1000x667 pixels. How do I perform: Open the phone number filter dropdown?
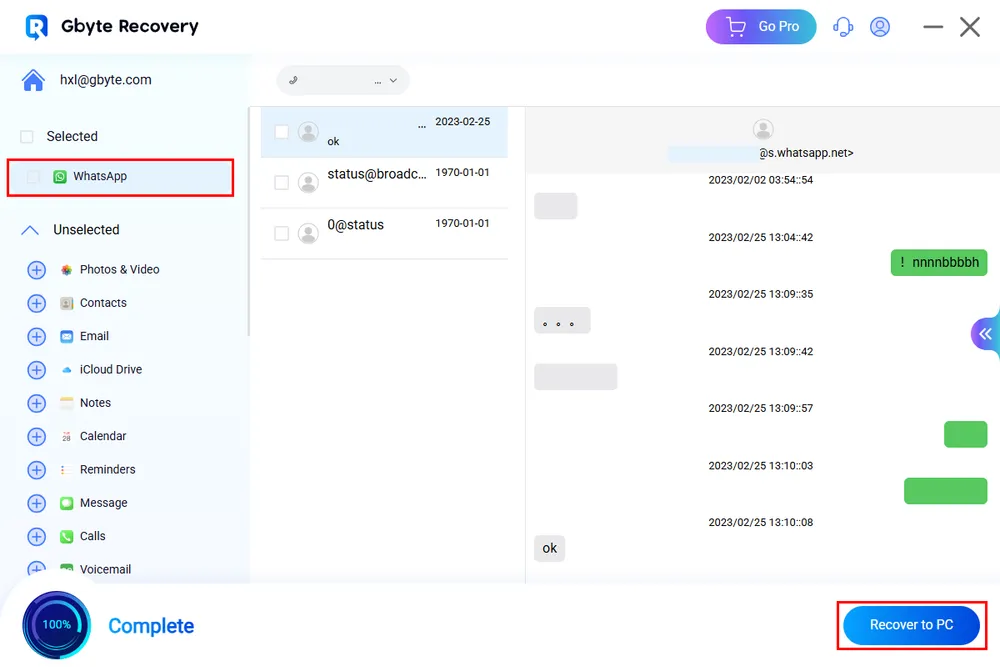click(343, 80)
